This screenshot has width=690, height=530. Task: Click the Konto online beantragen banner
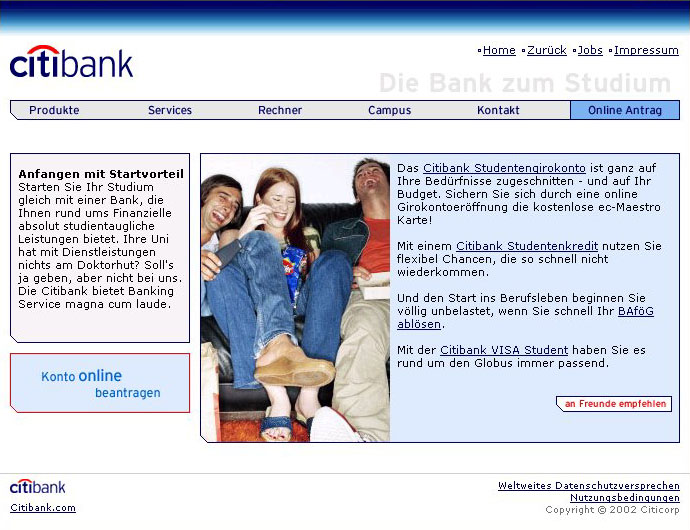[100, 383]
